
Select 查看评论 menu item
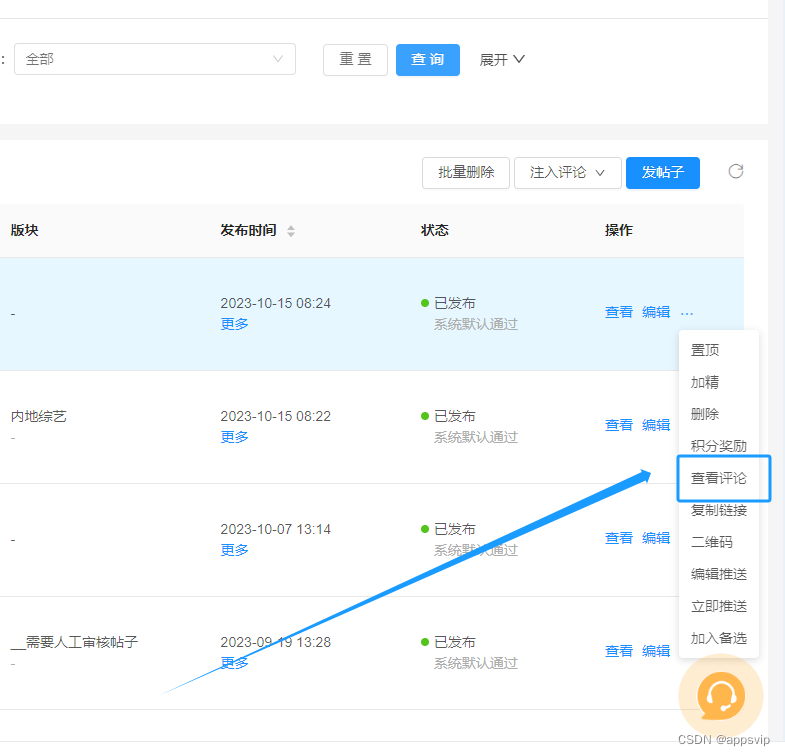718,478
